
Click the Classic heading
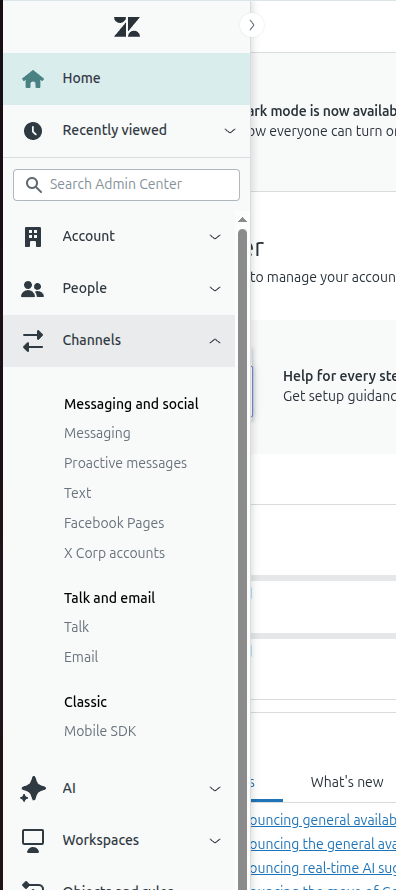pos(85,702)
